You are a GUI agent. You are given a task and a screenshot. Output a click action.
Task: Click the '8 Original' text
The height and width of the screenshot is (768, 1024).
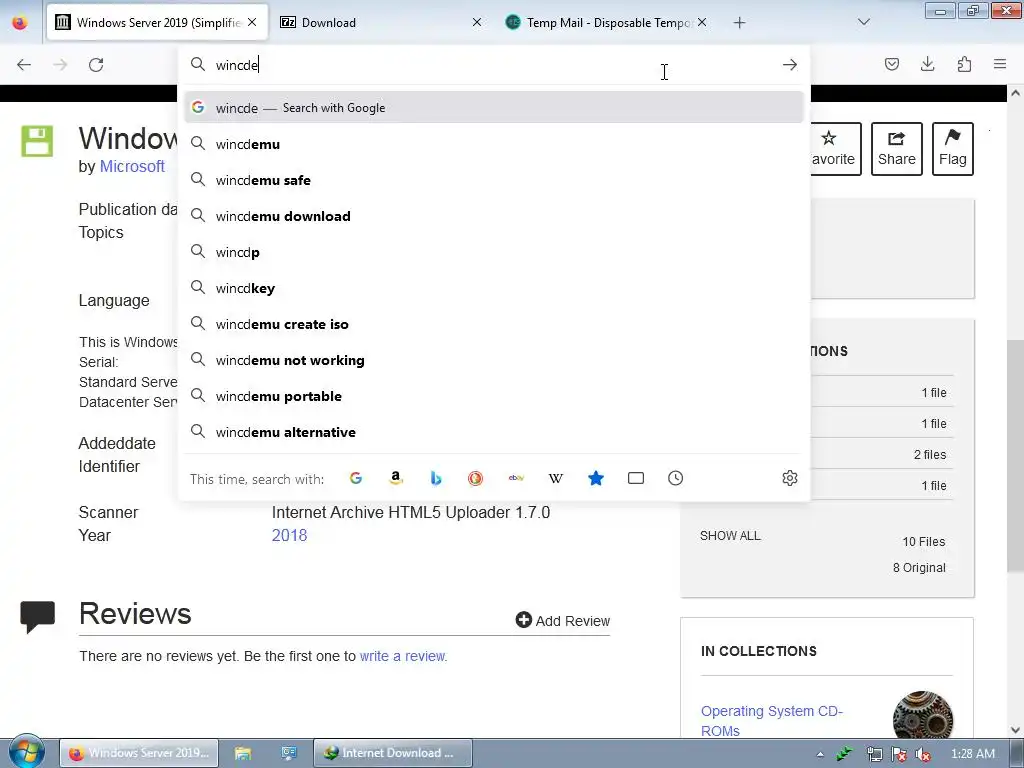point(919,568)
